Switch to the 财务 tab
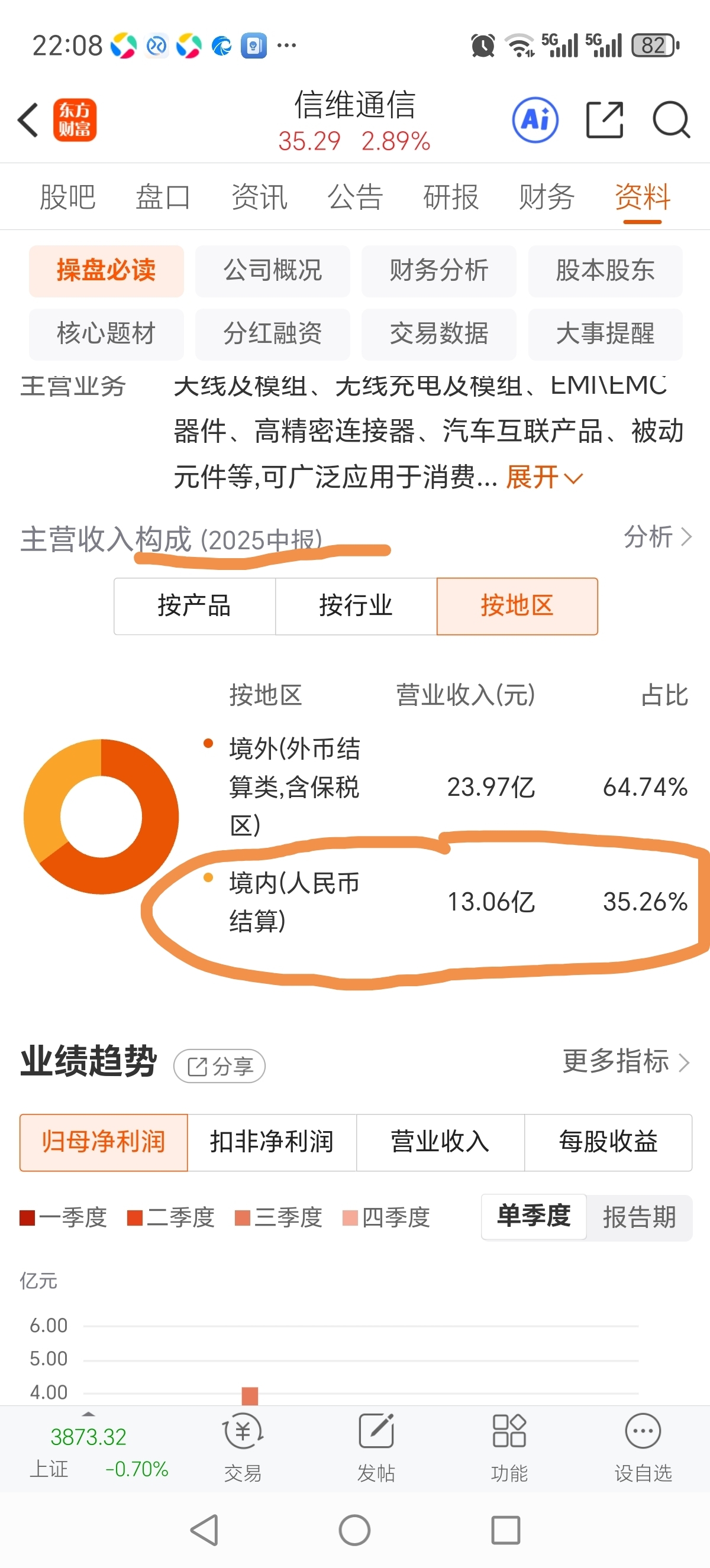710x1568 pixels. click(546, 197)
